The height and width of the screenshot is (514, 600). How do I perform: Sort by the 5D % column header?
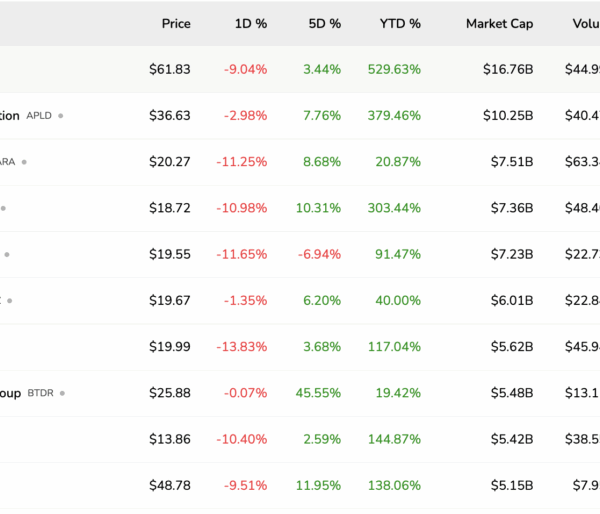tap(324, 23)
